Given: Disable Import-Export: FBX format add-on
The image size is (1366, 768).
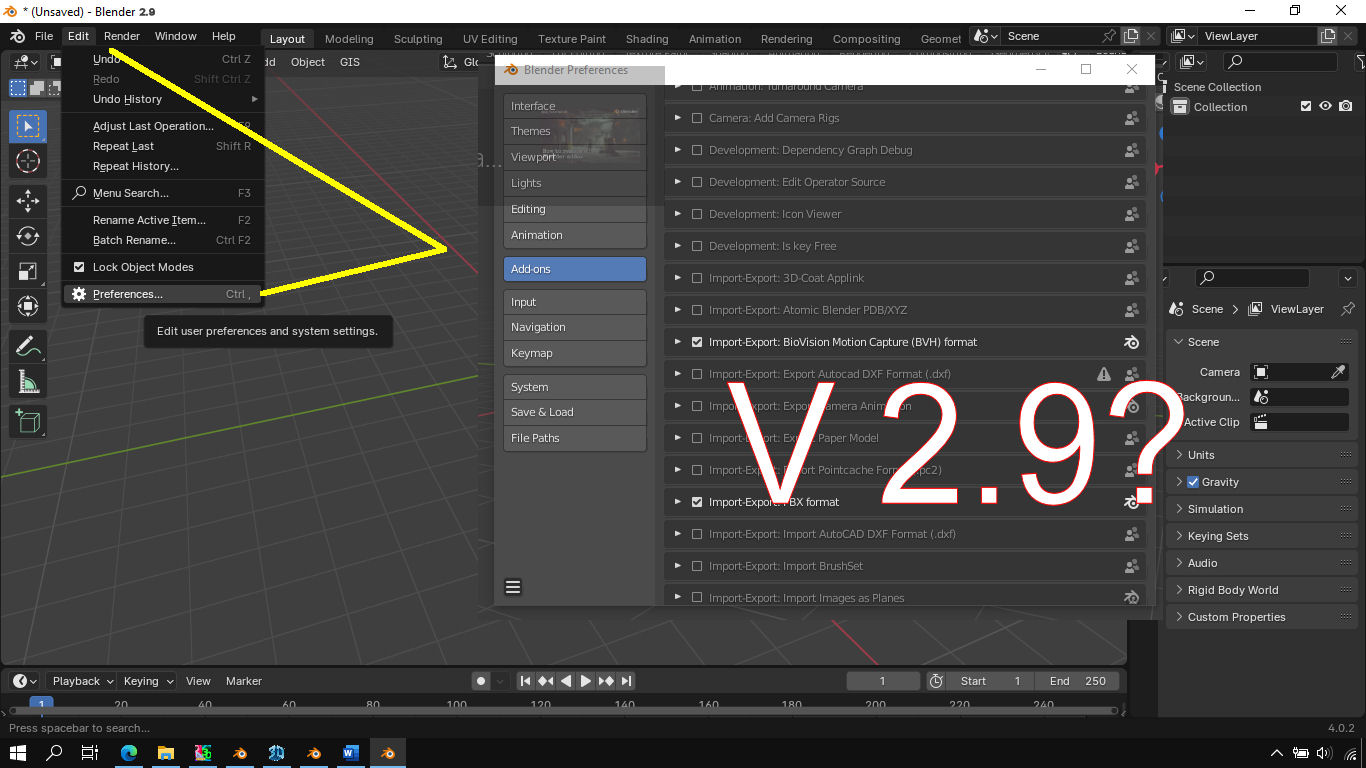Looking at the screenshot, I should click(697, 502).
